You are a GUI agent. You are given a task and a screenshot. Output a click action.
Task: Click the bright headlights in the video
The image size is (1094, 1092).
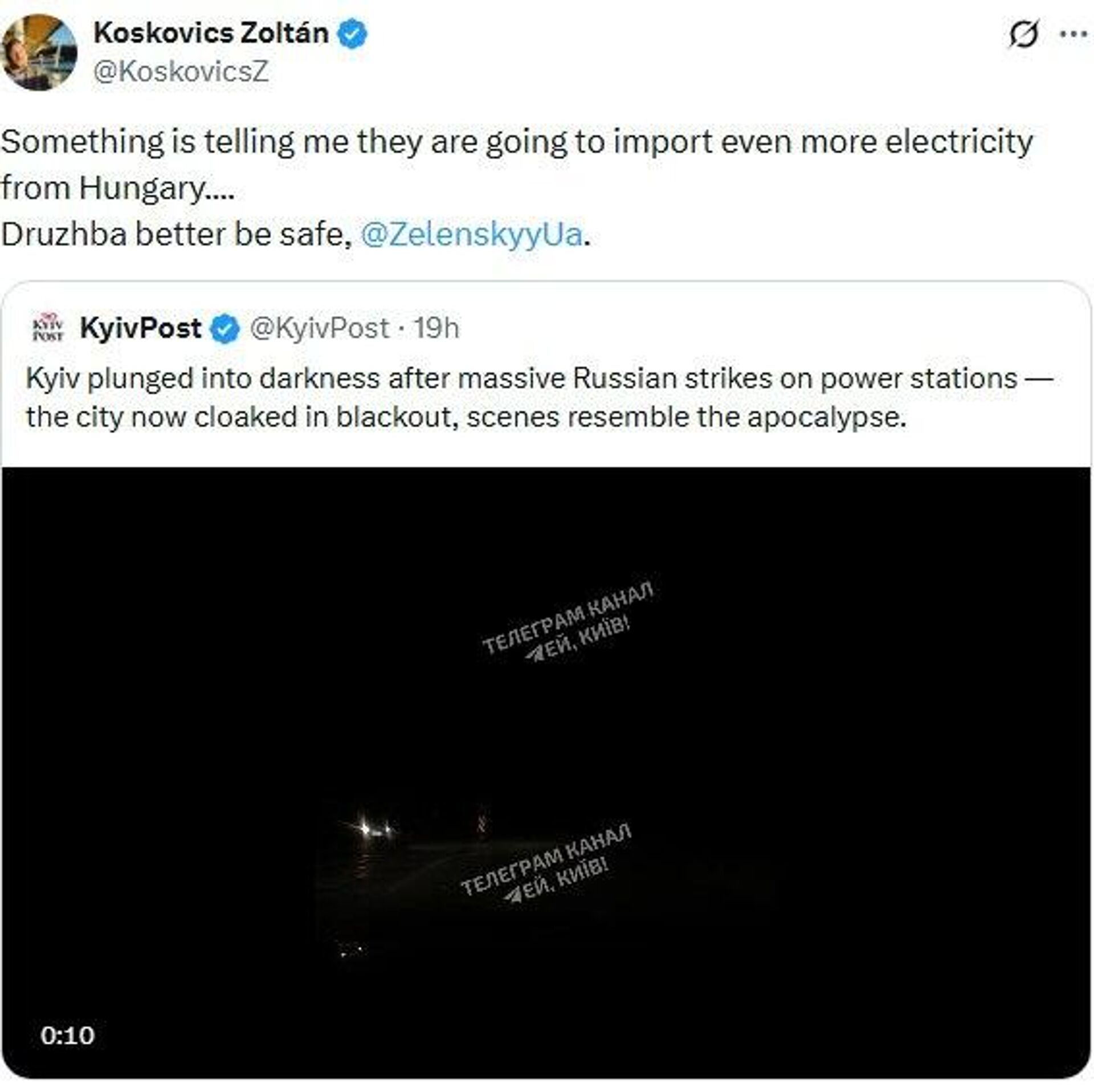click(373, 828)
